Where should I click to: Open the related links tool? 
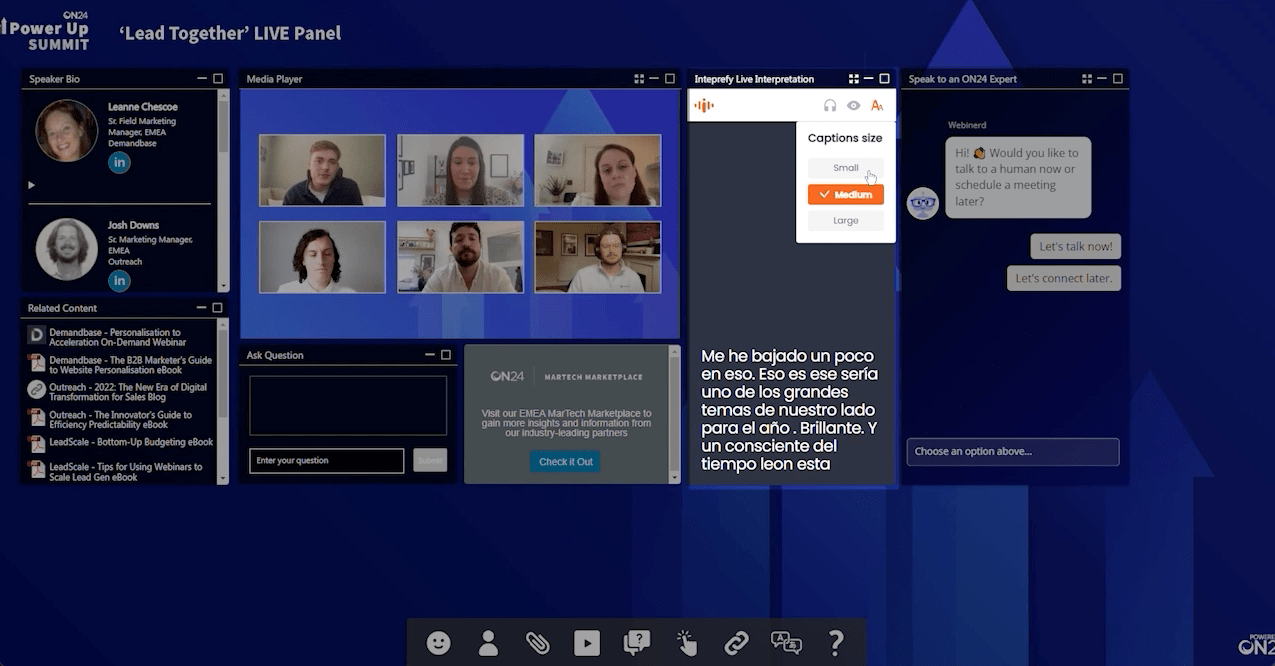tap(737, 643)
